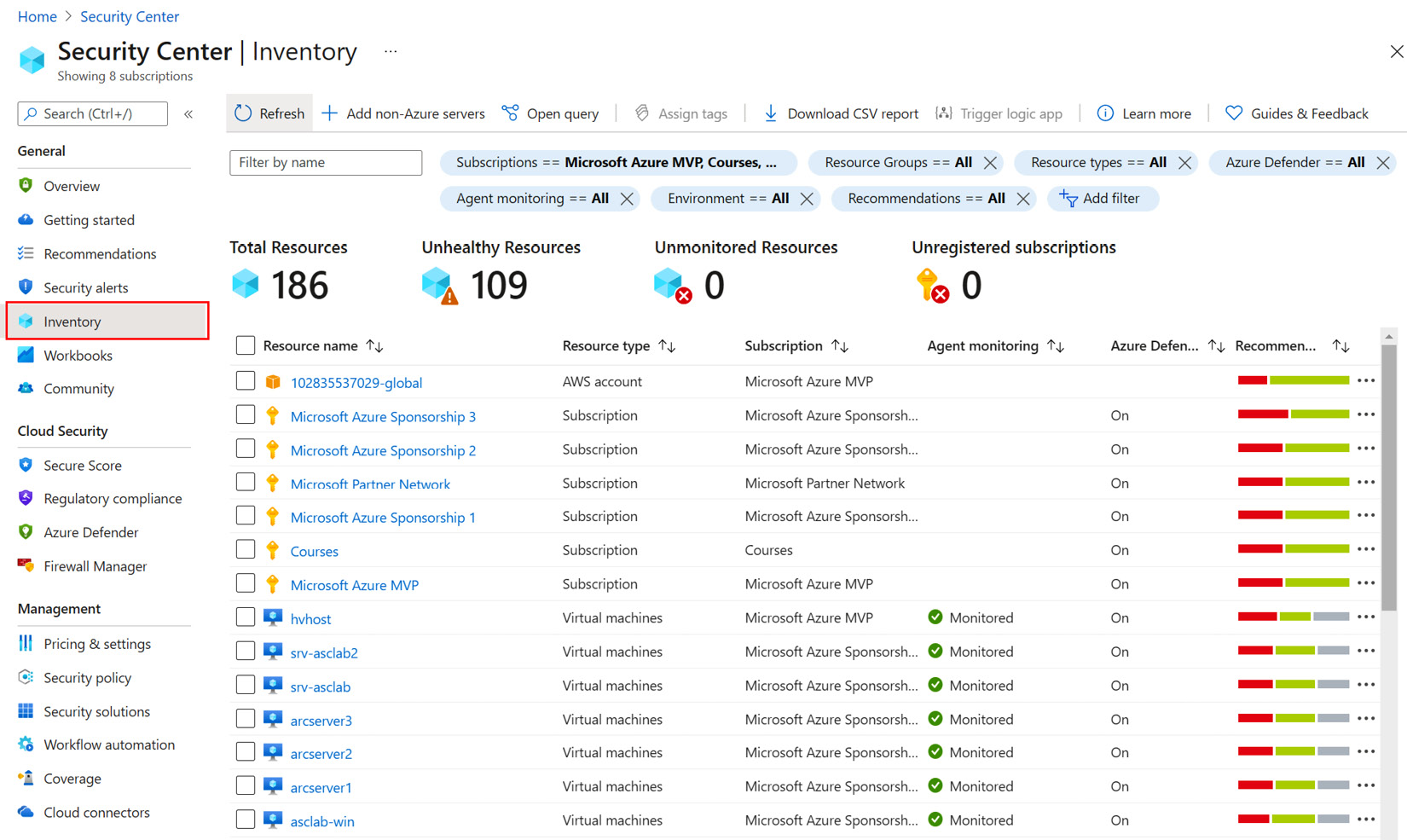This screenshot has width=1407, height=840.
Task: Select the Courses row checkbox
Action: (246, 549)
